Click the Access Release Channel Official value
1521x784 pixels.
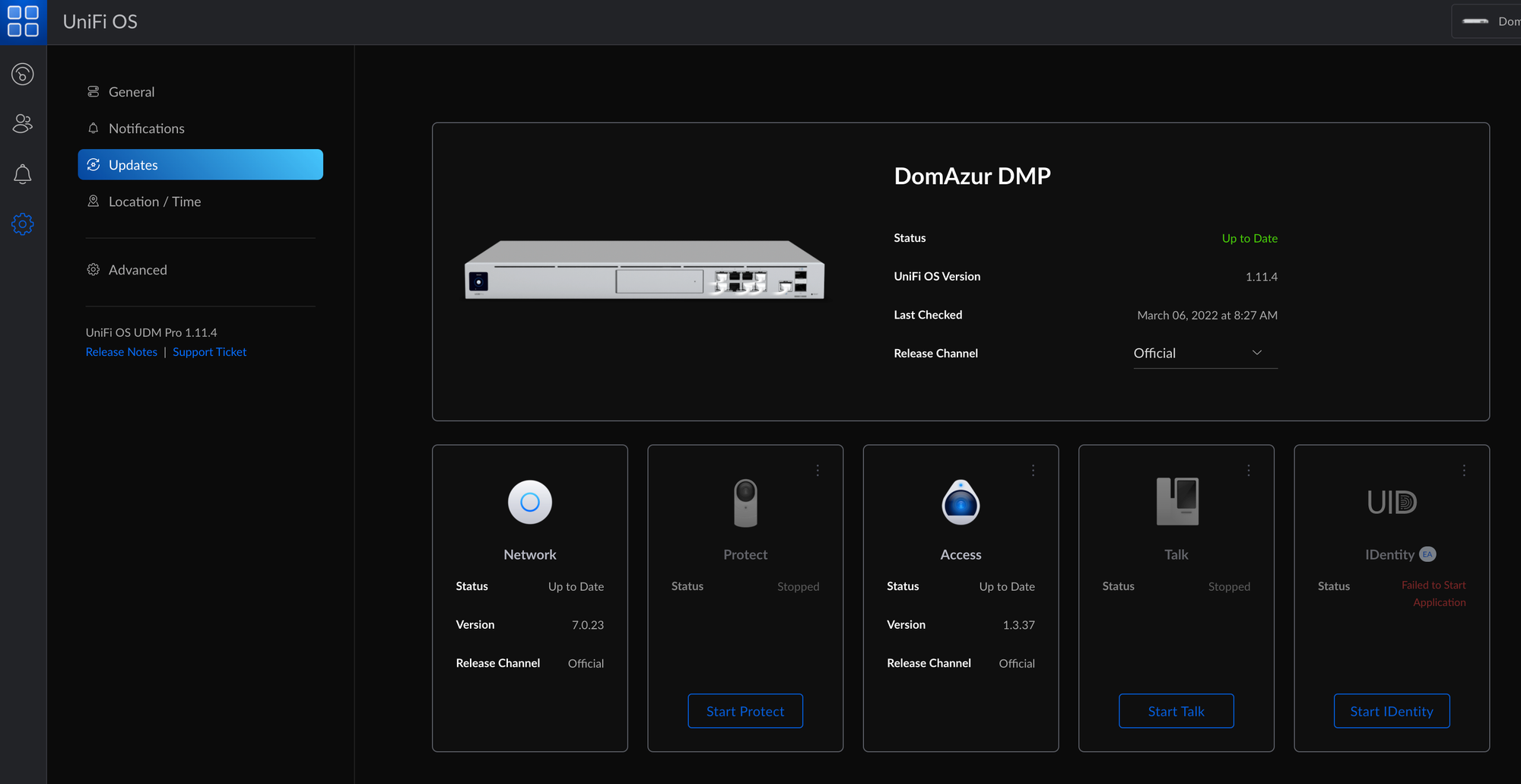1017,664
